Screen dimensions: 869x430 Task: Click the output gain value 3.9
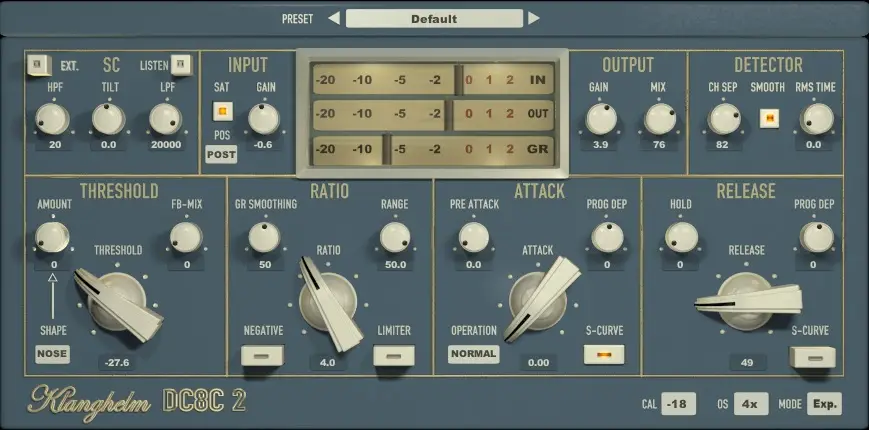[601, 145]
